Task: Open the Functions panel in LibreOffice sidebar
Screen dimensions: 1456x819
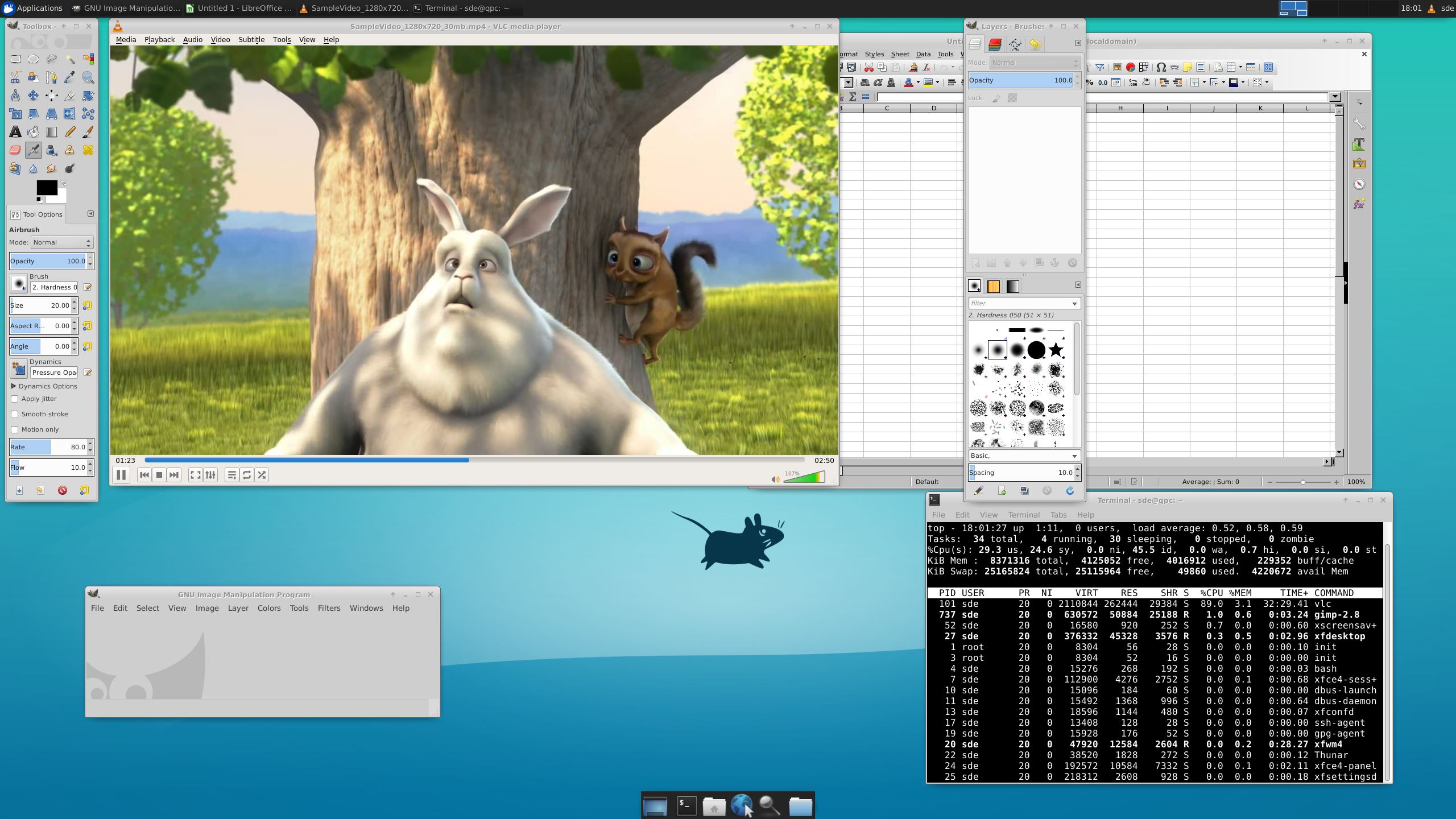Action: coord(1359,204)
